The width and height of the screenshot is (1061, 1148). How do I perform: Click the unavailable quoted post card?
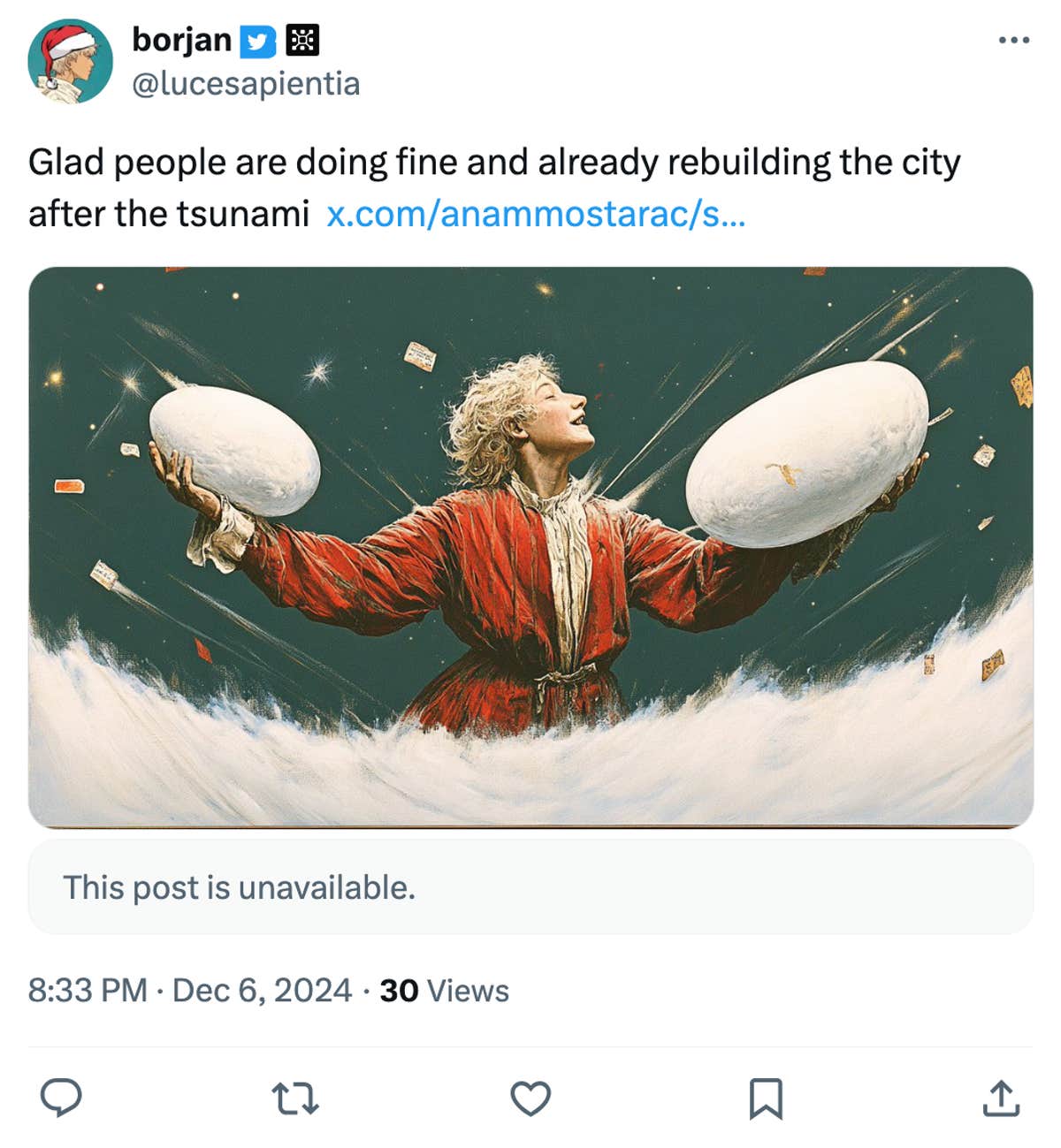click(530, 888)
